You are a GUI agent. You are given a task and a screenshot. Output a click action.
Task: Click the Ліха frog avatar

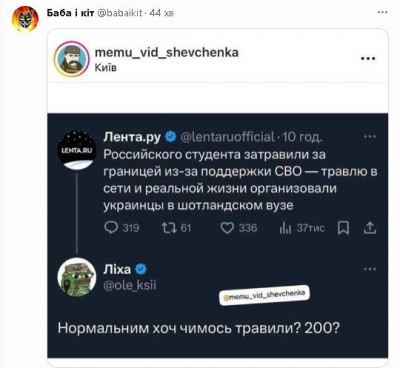77,277
